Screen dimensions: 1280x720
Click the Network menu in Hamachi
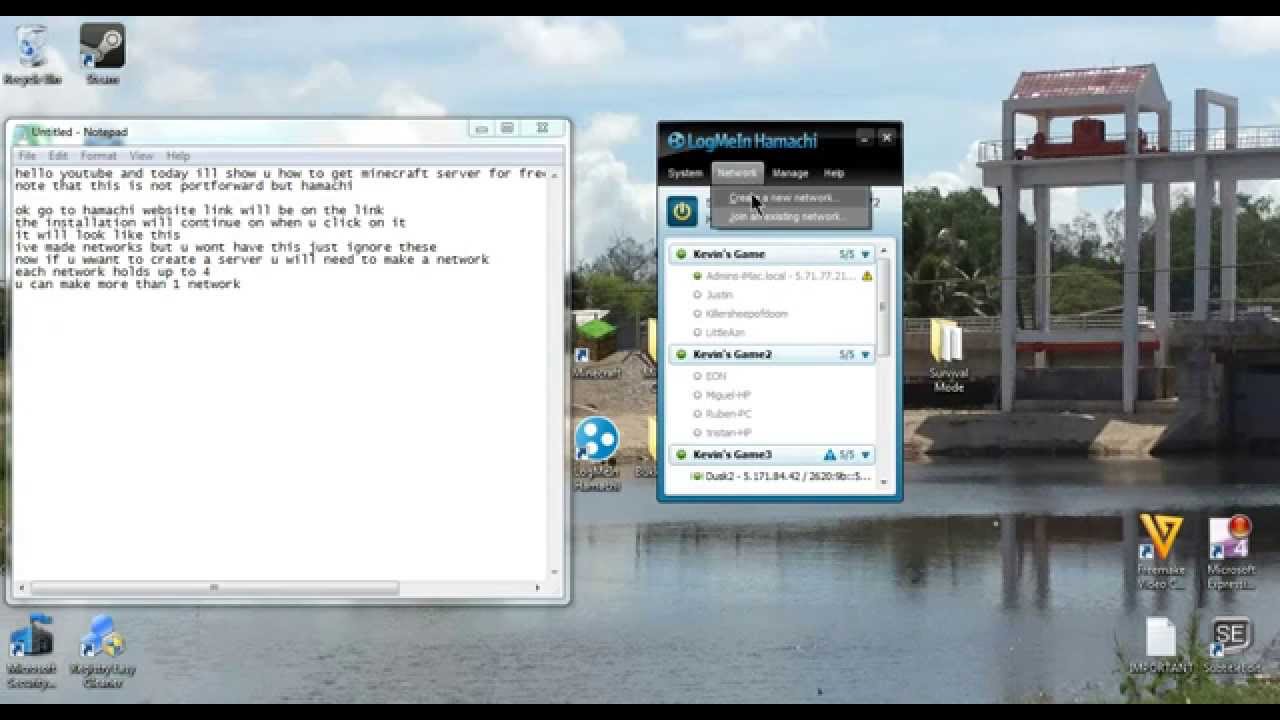(x=737, y=173)
